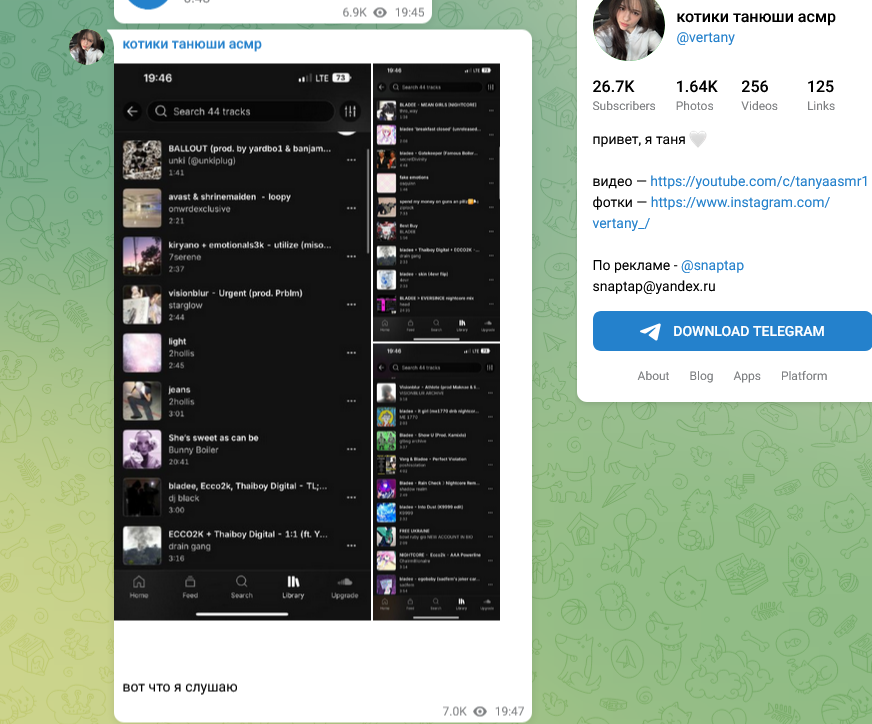
Task: Click the BALLOUT track cover art
Action: 142,160
